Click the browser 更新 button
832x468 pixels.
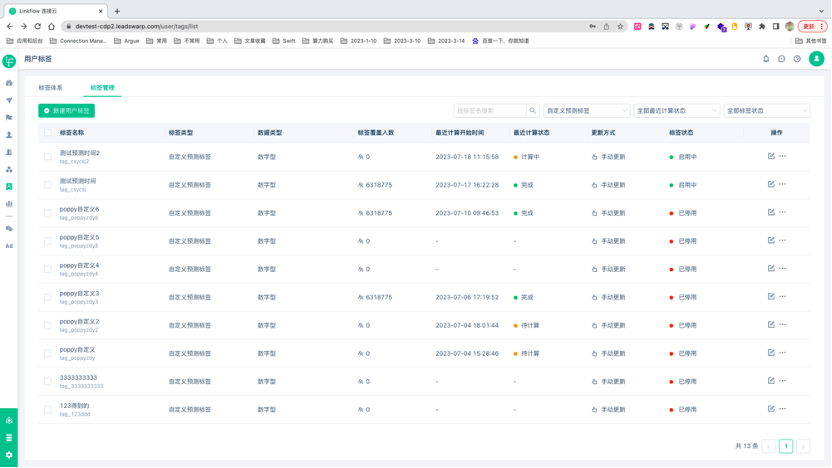pos(812,26)
